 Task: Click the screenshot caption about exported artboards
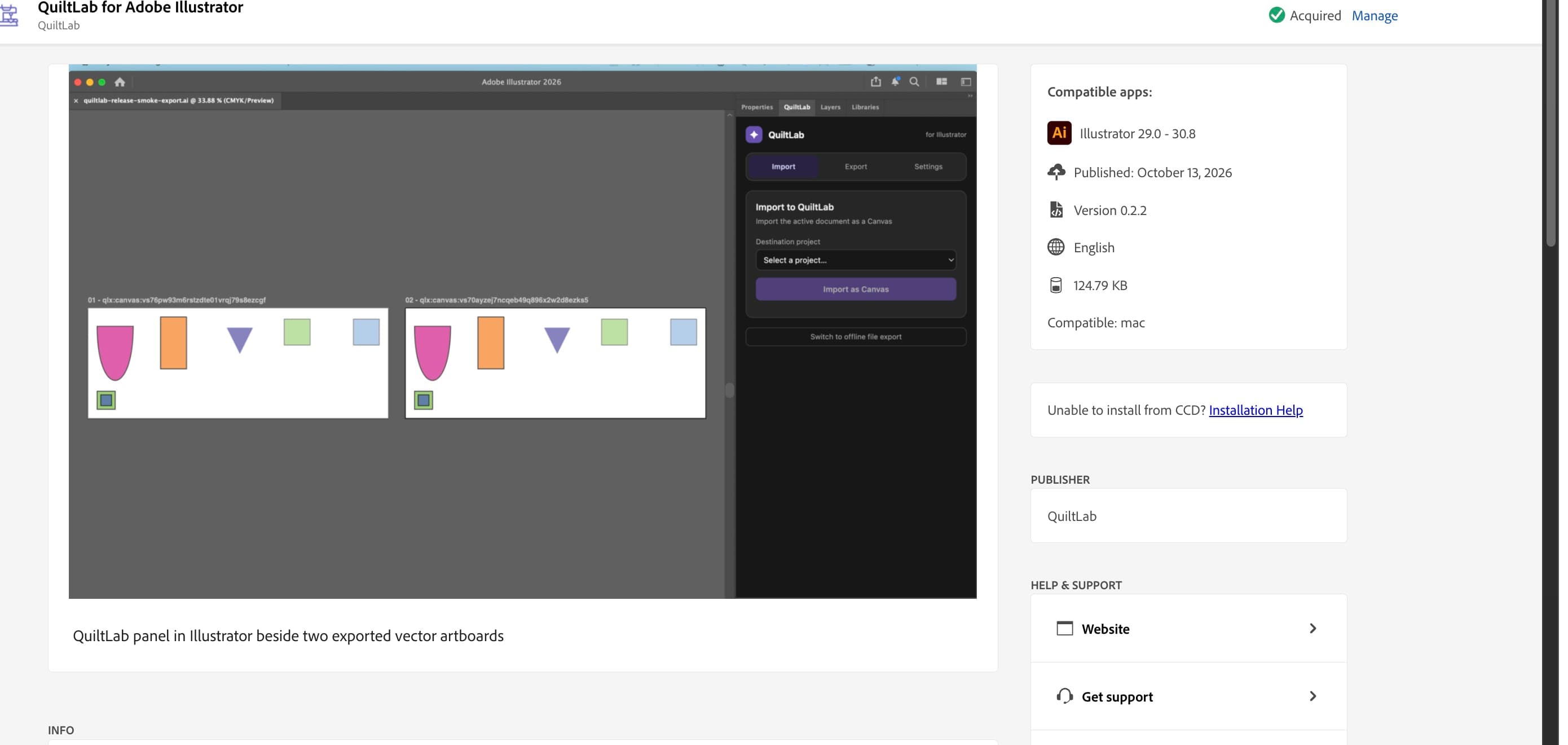pyautogui.click(x=288, y=636)
